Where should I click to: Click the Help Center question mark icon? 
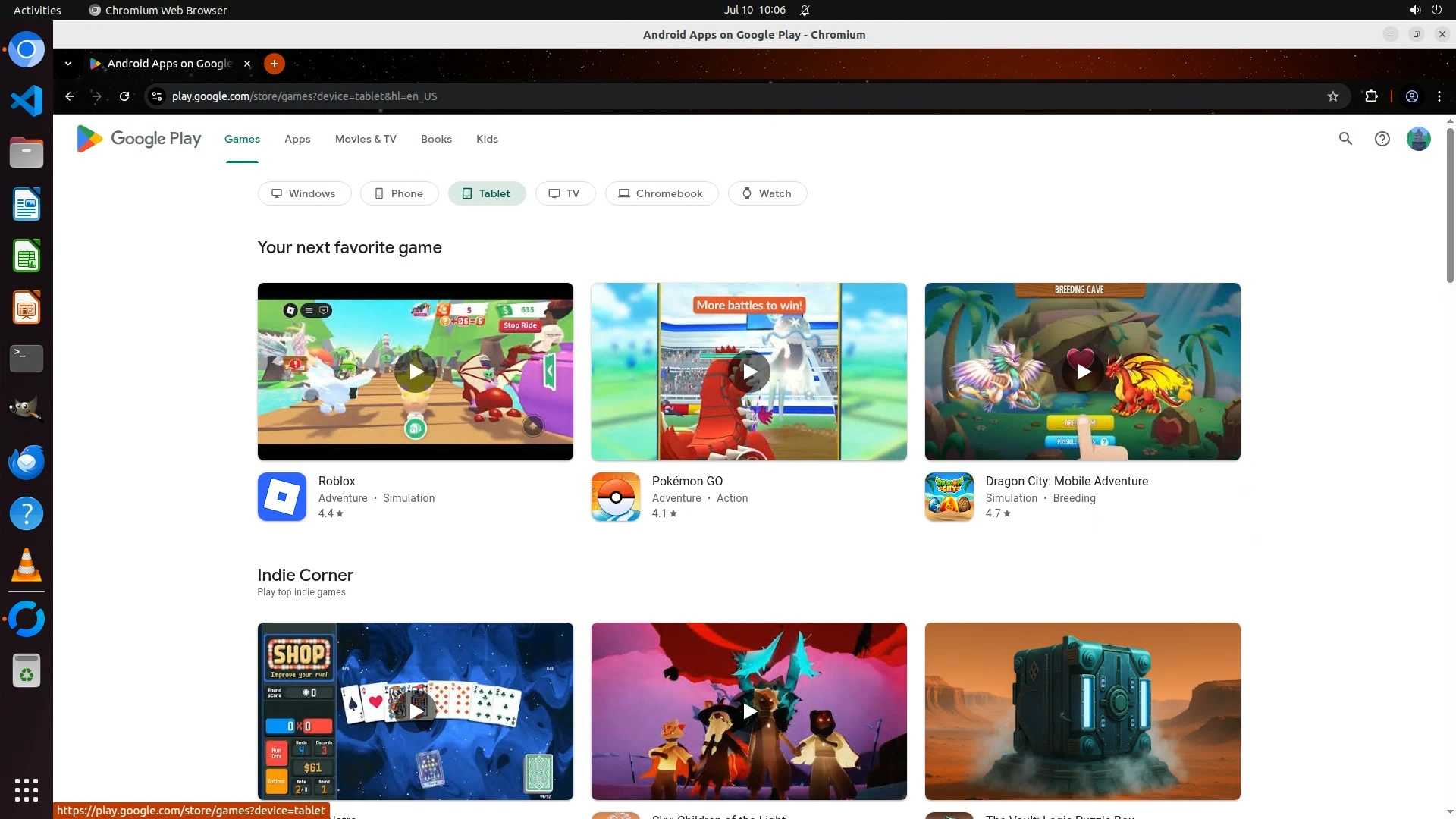point(1382,139)
